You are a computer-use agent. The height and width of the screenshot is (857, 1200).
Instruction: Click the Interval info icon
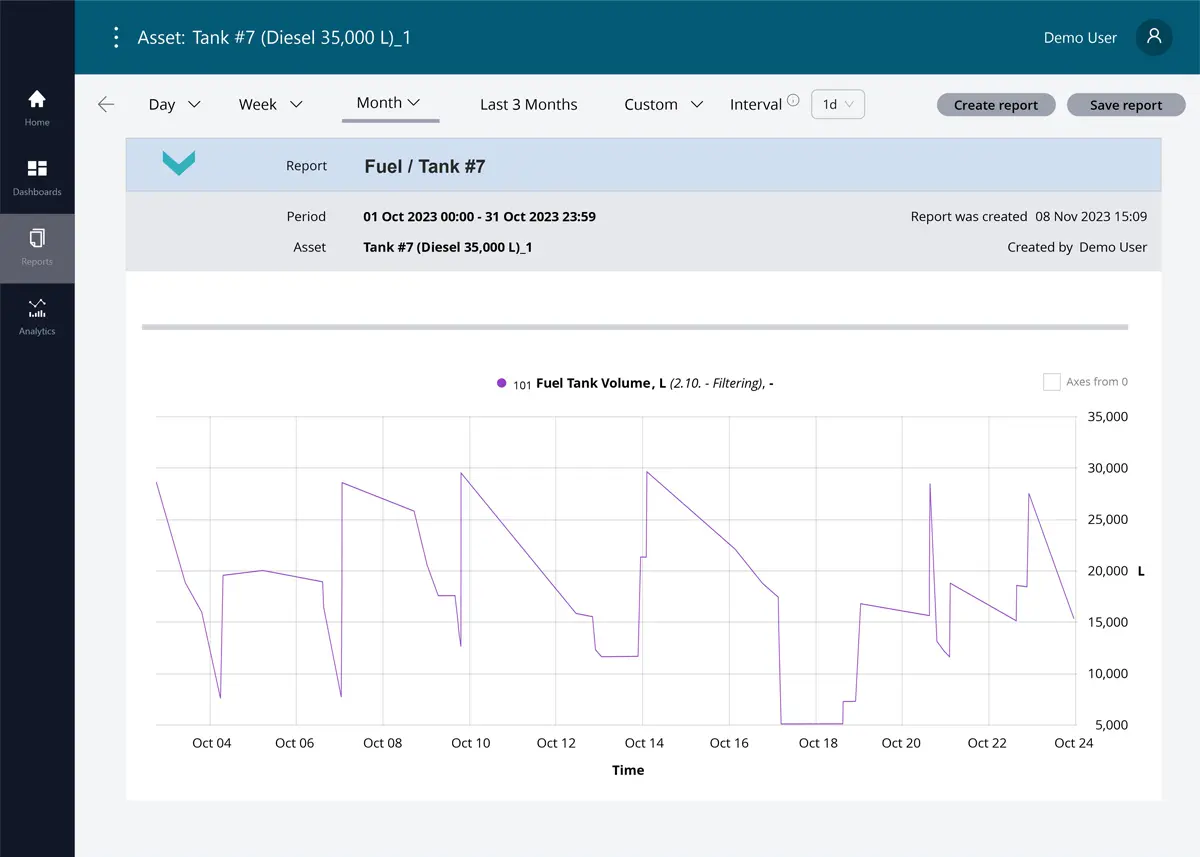point(793,100)
